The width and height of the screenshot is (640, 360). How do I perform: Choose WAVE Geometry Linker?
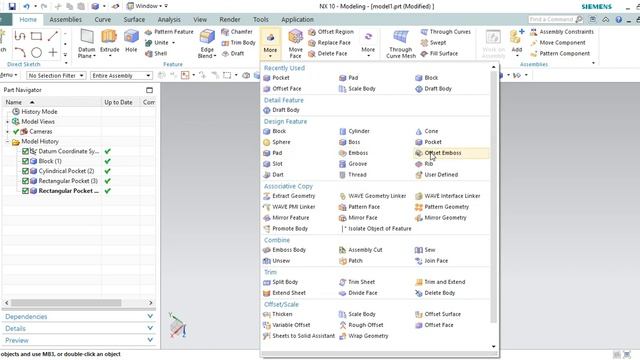[x=373, y=196]
